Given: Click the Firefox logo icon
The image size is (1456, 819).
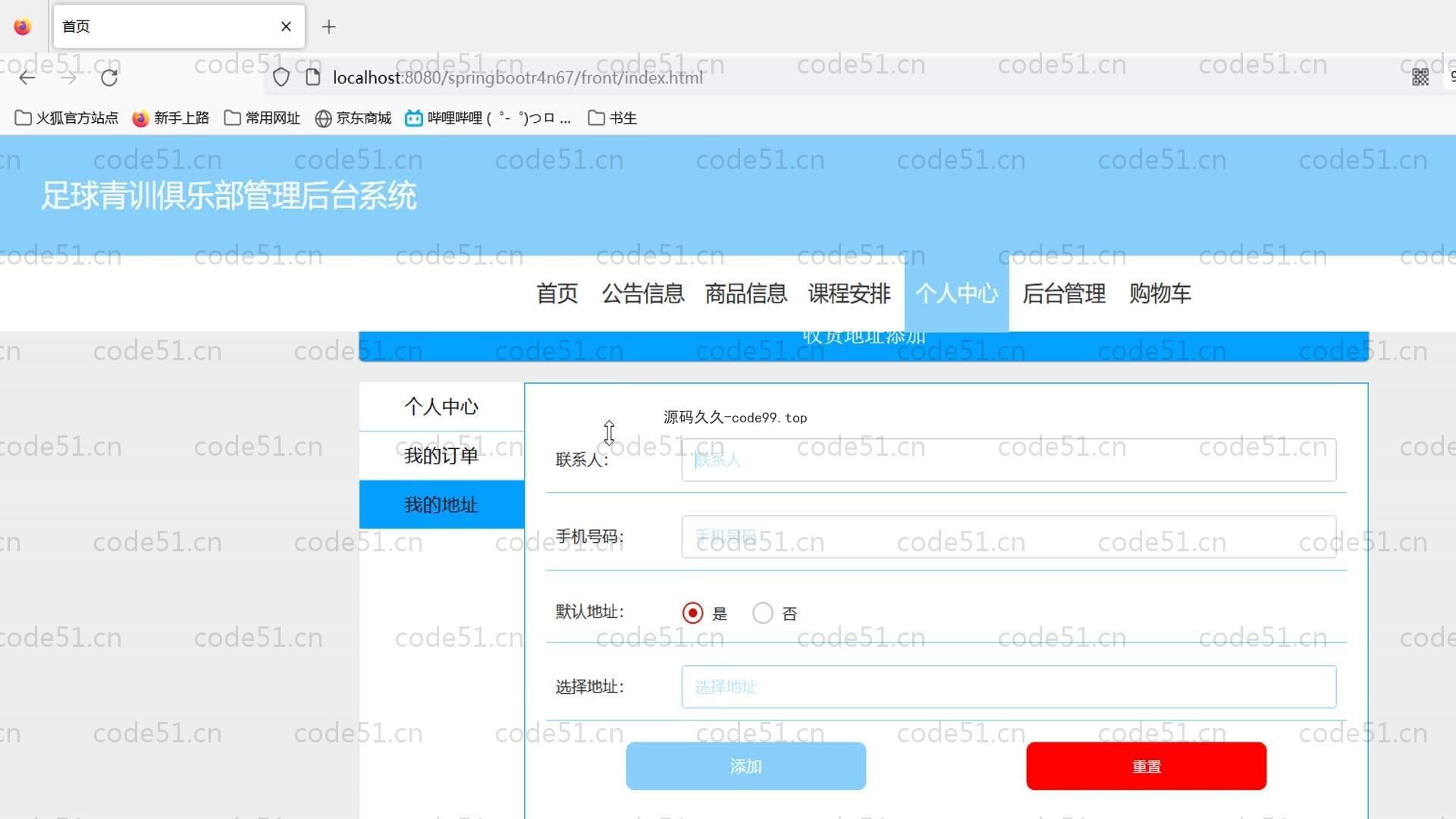Looking at the screenshot, I should (23, 27).
